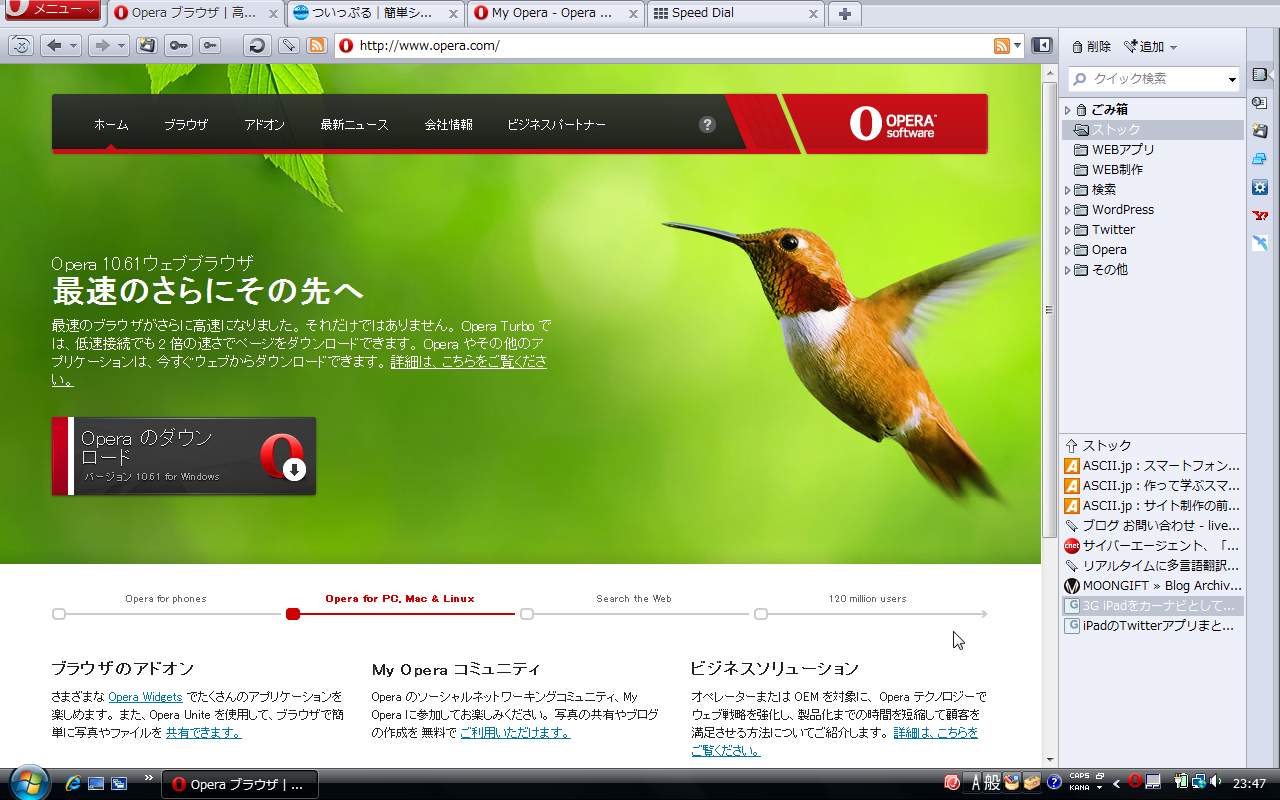Open the blue double-window panel icon

1260,158
